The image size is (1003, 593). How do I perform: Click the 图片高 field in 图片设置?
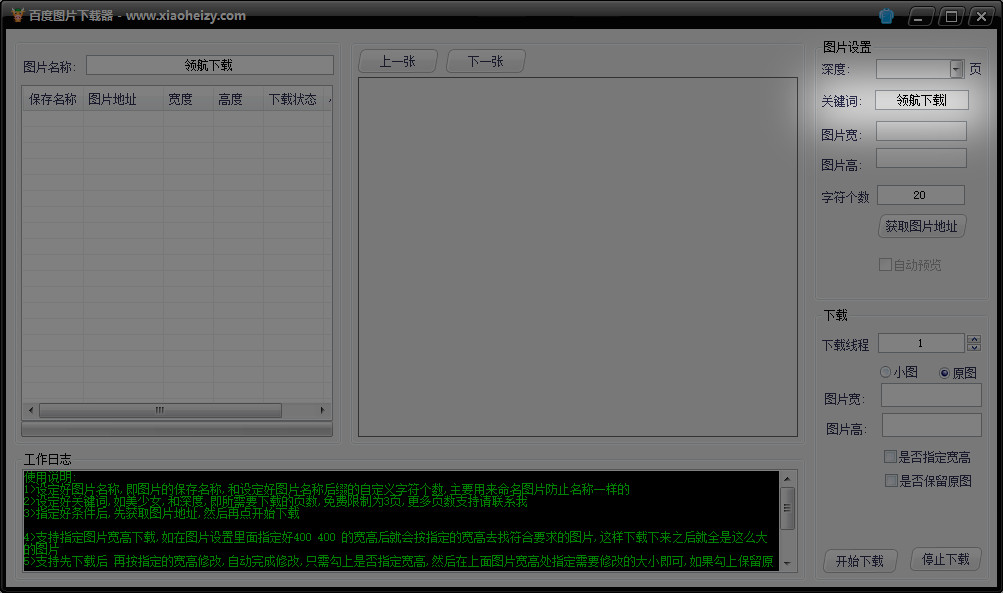[921, 159]
